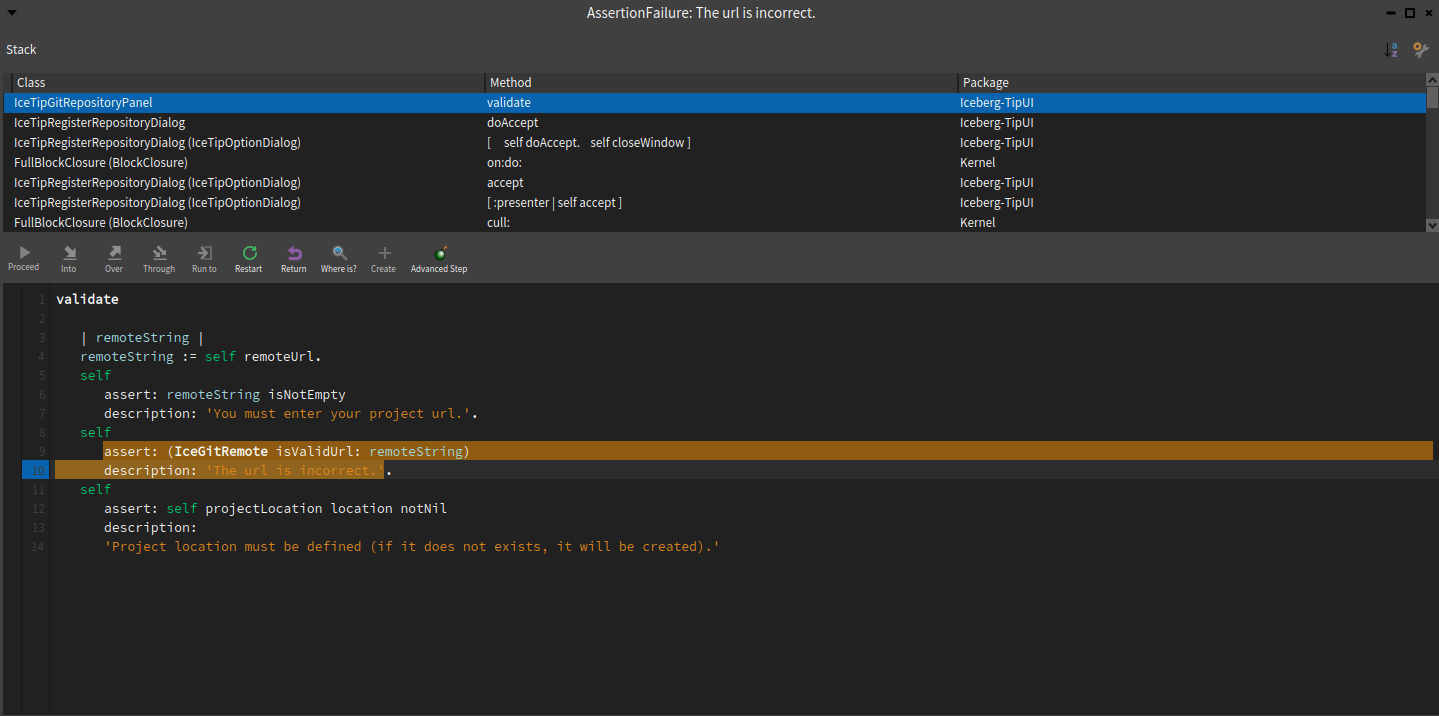The width and height of the screenshot is (1439, 716).
Task: Open the wrench-and-gear settings icon
Action: [x=1420, y=49]
